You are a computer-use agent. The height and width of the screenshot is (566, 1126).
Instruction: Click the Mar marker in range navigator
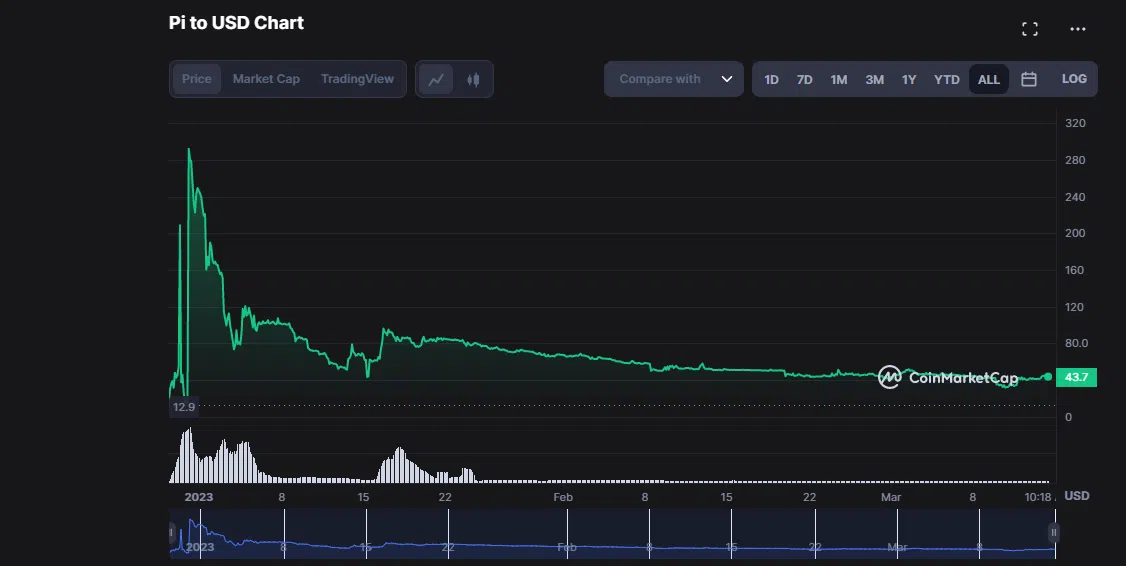click(897, 547)
